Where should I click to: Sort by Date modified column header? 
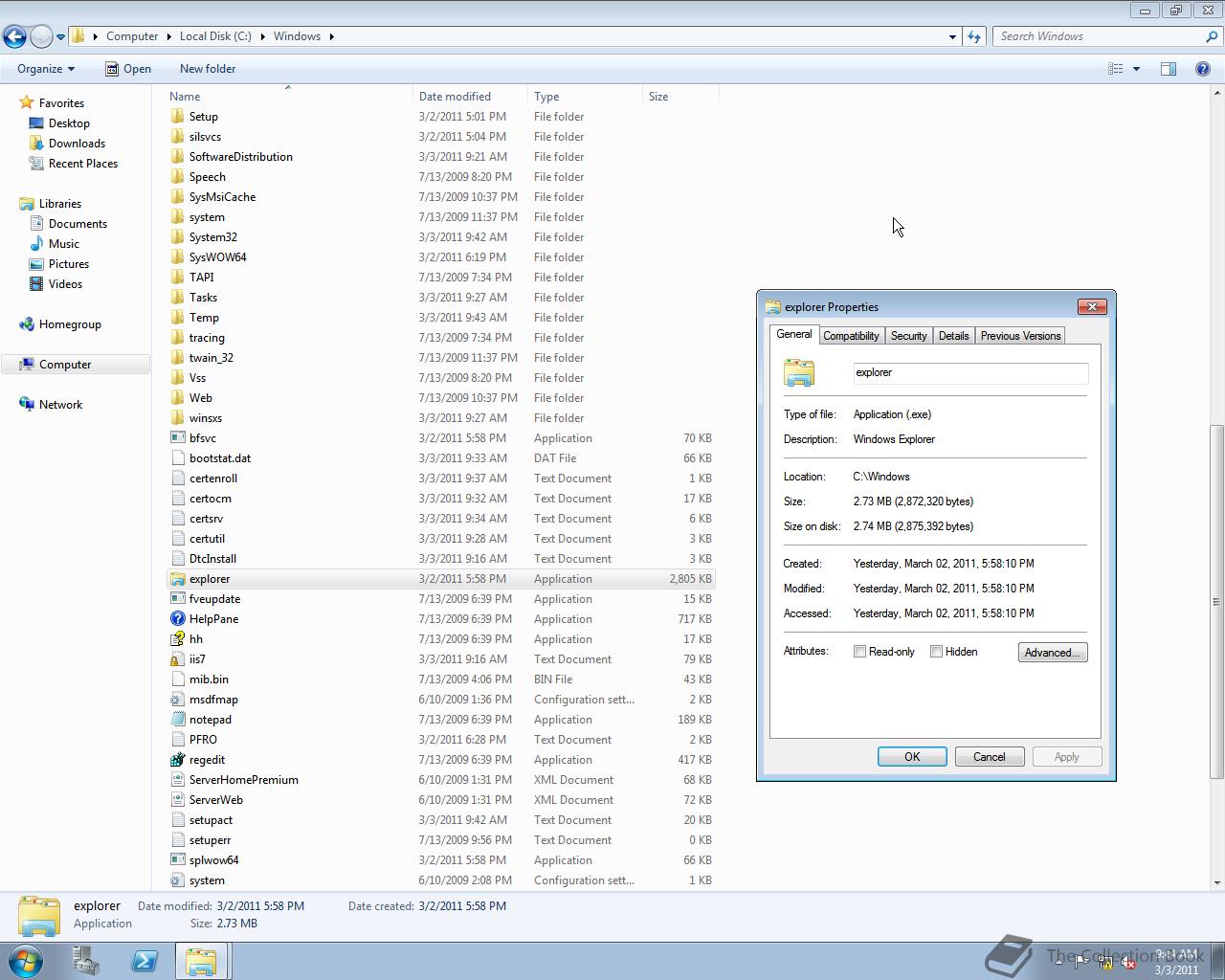coord(470,97)
